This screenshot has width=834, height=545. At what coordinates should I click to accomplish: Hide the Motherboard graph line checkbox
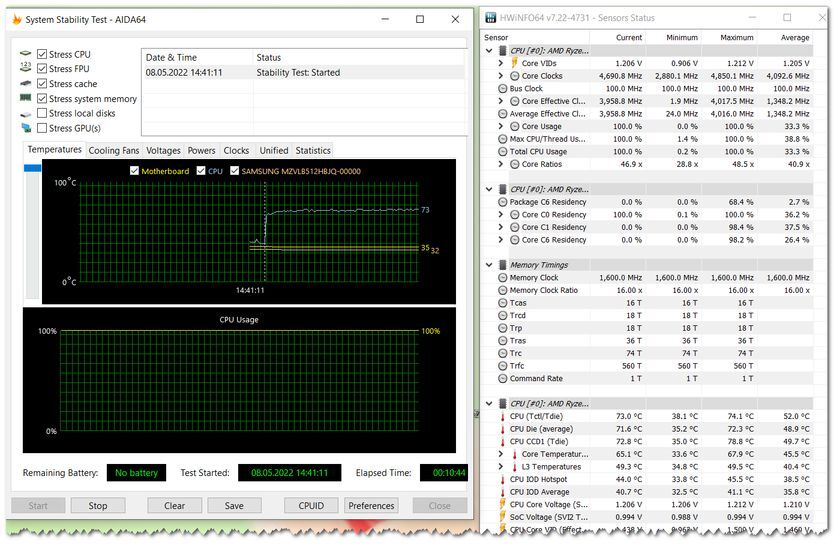(135, 171)
